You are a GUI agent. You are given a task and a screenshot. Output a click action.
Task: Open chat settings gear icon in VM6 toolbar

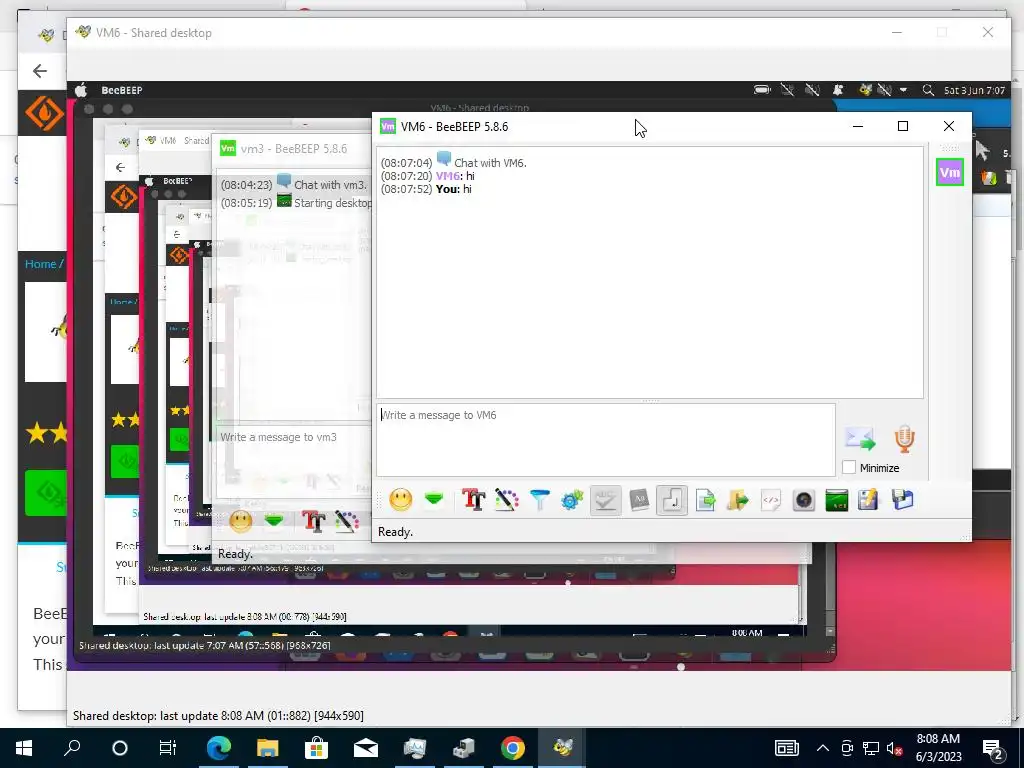[x=572, y=500]
